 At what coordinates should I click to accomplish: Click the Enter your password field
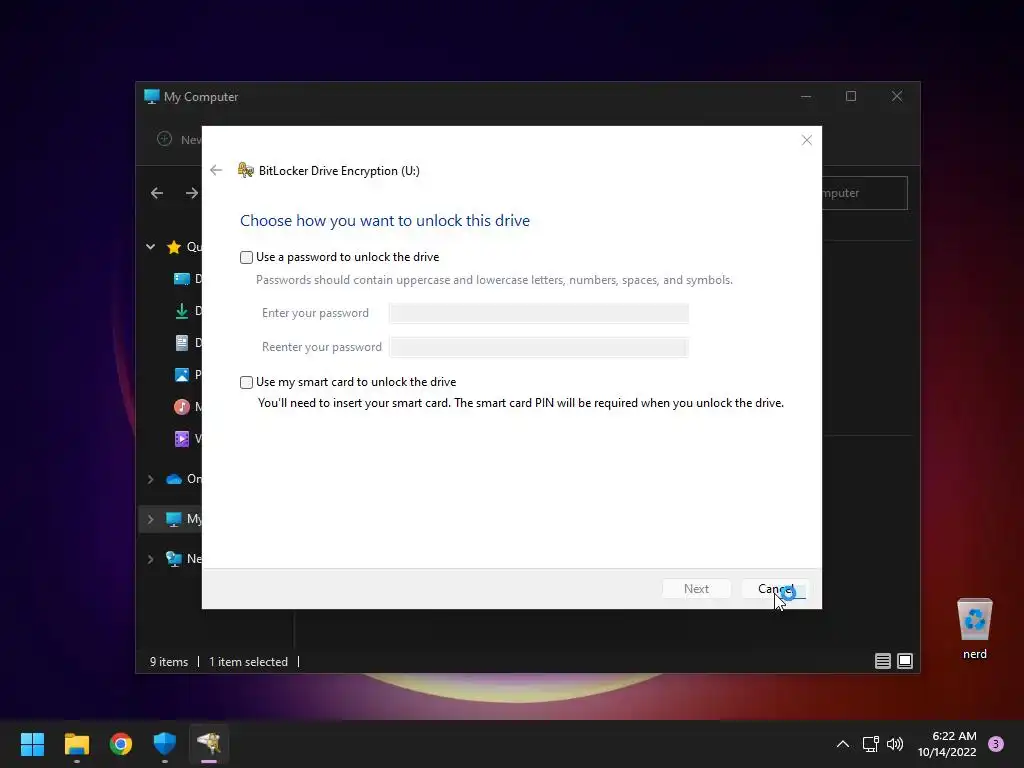538,313
